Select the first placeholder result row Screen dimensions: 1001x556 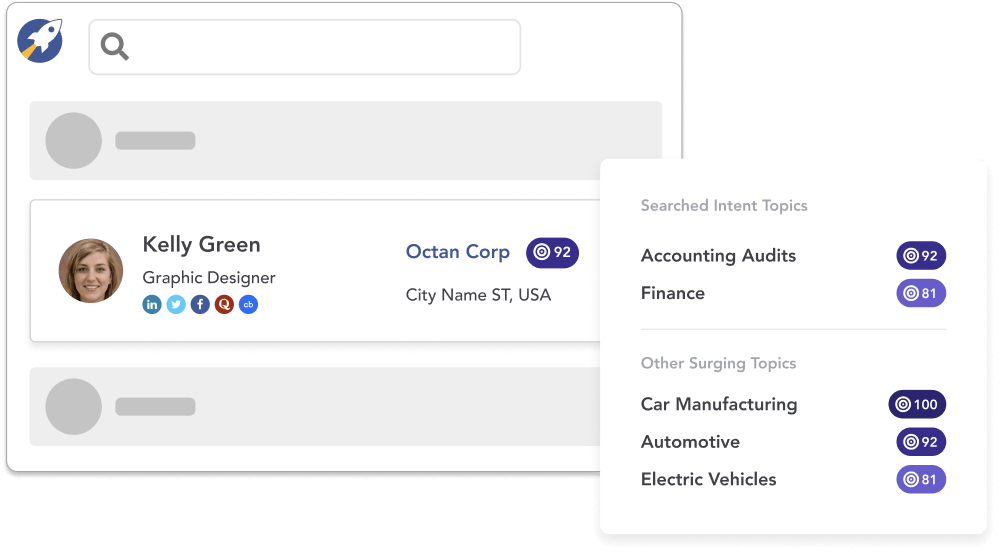point(345,140)
